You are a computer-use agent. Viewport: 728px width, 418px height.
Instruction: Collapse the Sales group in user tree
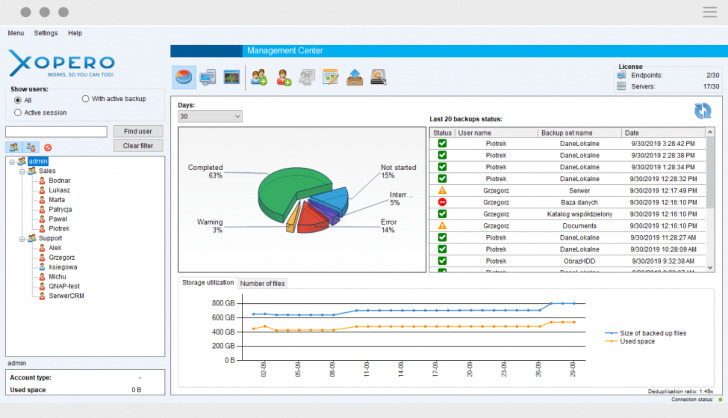(x=23, y=171)
